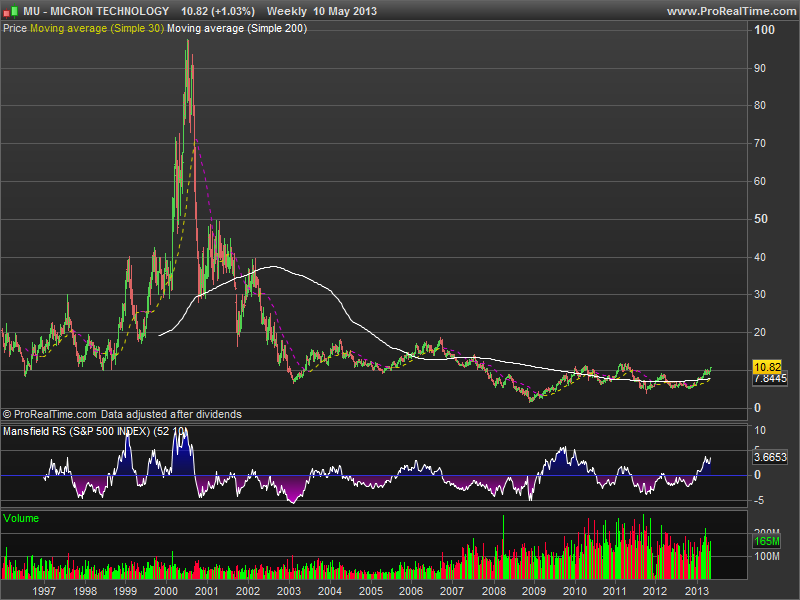Click the 100 level on price axis
This screenshot has width=800, height=600.
point(764,30)
